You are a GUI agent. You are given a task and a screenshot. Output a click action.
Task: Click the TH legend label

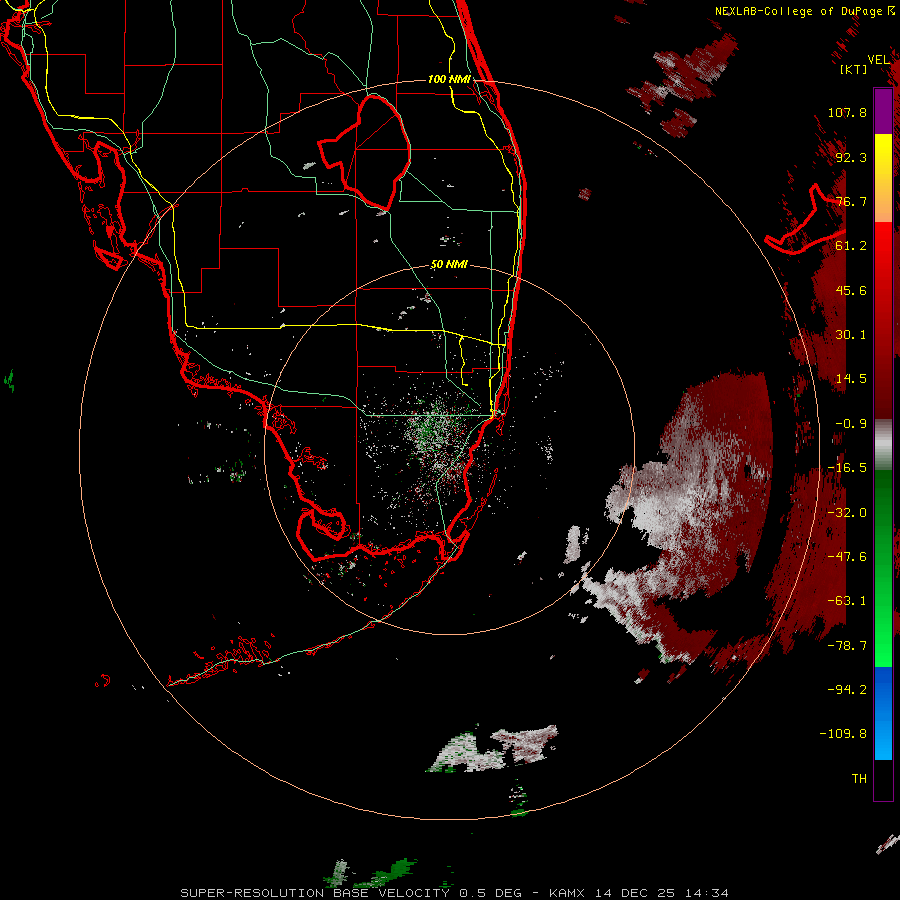click(859, 779)
